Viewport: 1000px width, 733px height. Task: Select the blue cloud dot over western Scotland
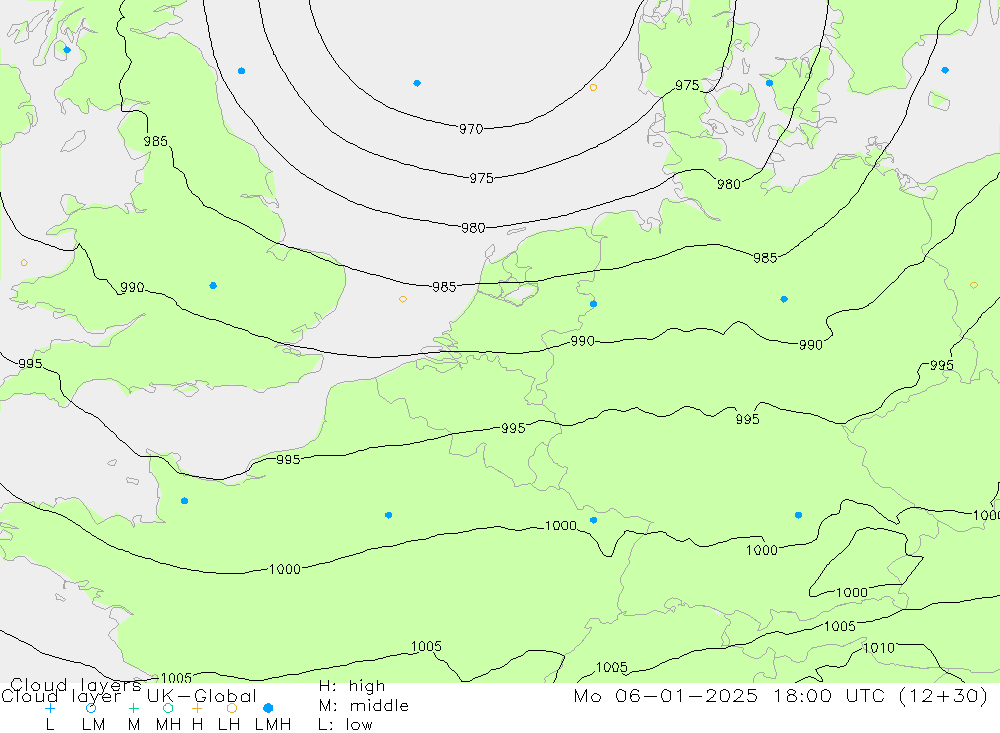tap(68, 50)
